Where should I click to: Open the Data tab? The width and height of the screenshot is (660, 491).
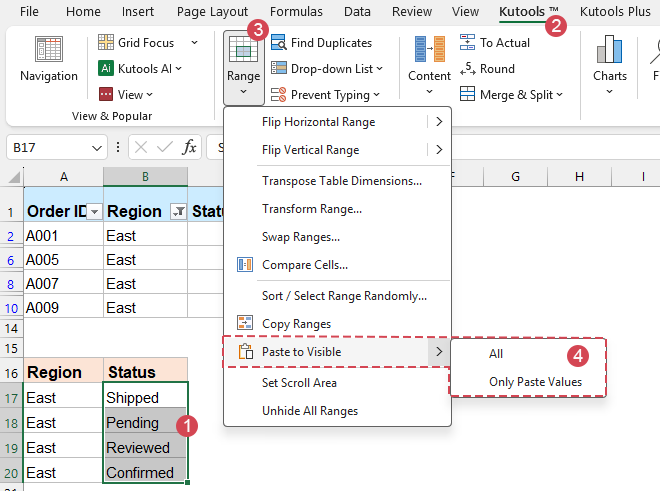coord(357,11)
